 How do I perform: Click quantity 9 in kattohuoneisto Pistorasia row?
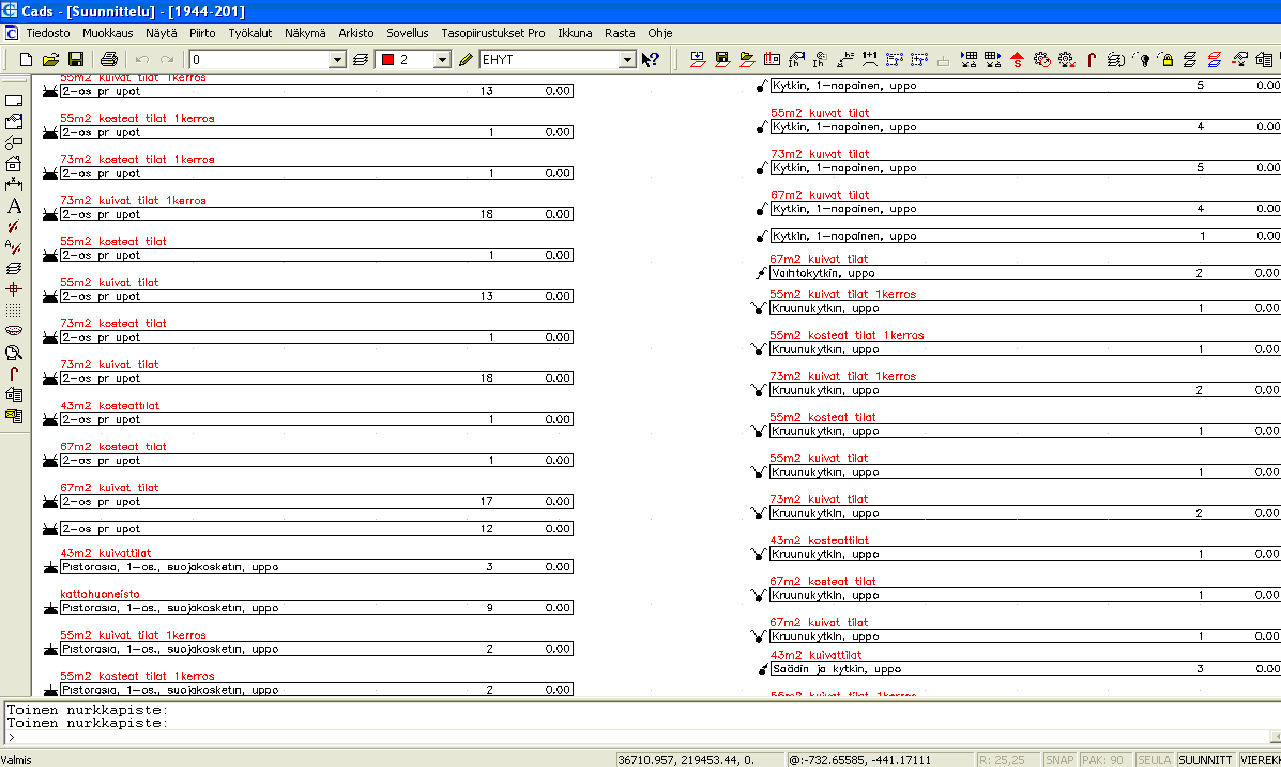click(x=489, y=608)
